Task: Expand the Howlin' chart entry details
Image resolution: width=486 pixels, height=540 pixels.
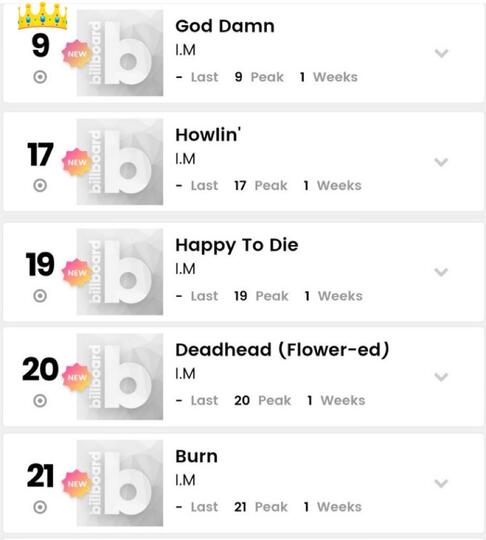Action: coord(441,162)
